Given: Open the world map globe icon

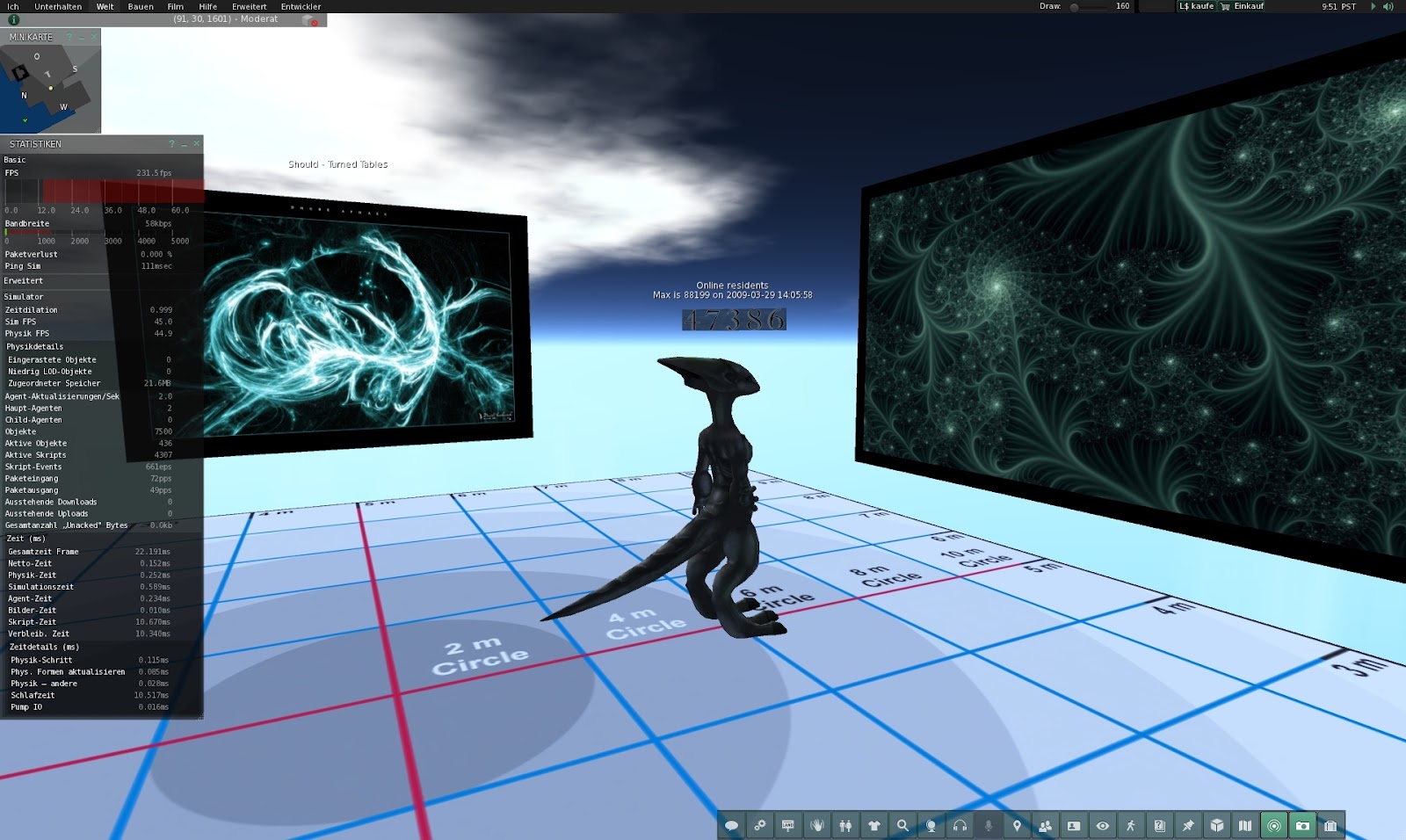Looking at the screenshot, I should point(931,825).
